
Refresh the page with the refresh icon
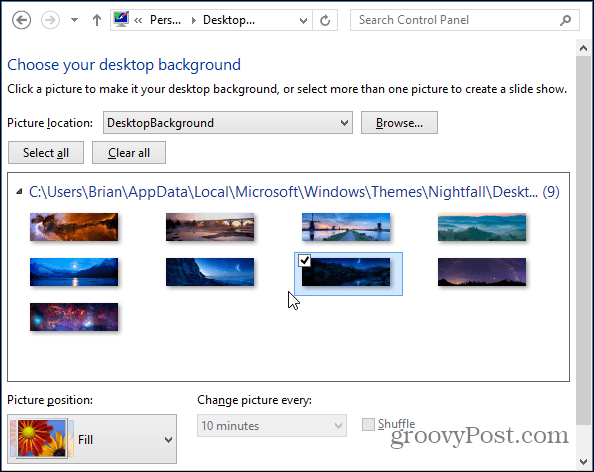325,20
